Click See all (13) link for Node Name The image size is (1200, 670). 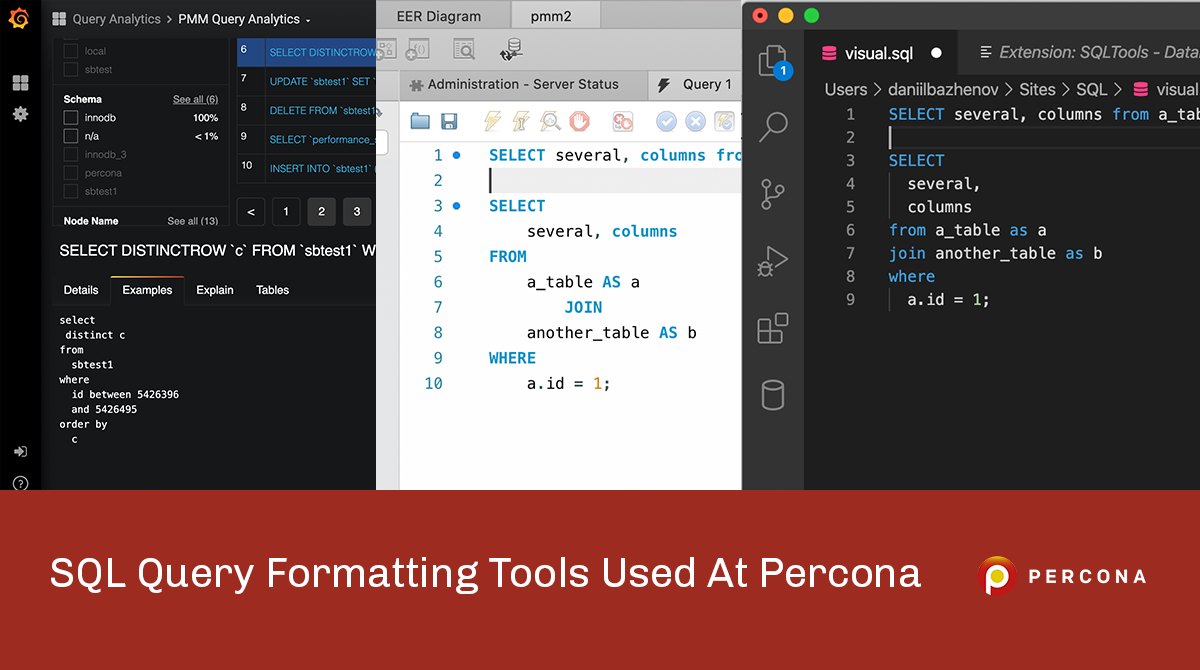[x=192, y=221]
